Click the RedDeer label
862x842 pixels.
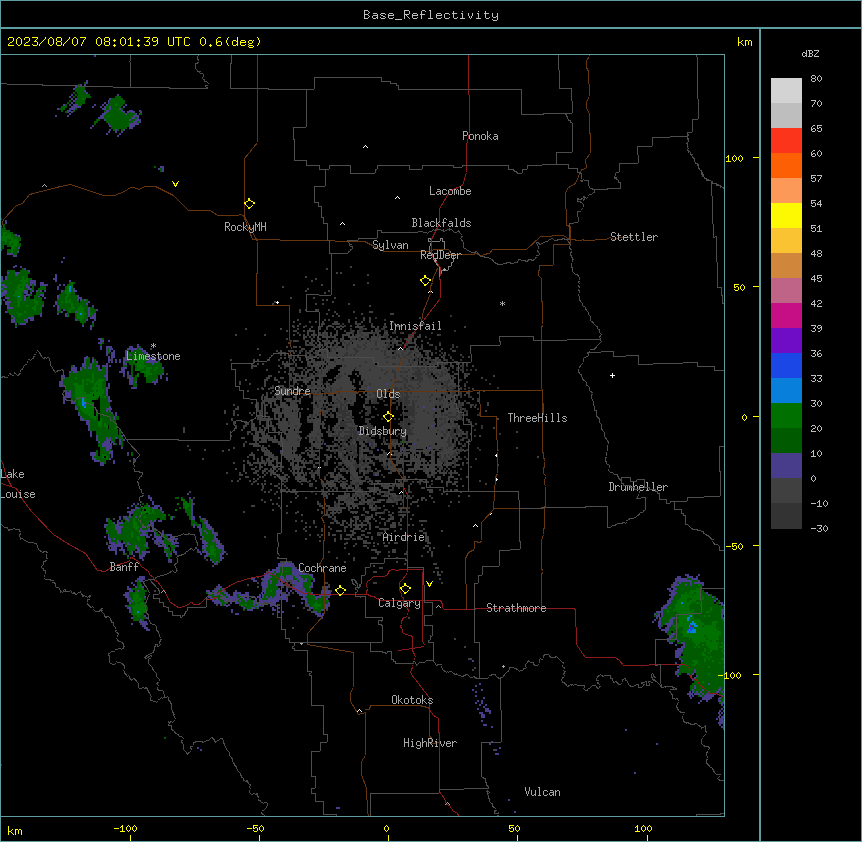(x=440, y=255)
